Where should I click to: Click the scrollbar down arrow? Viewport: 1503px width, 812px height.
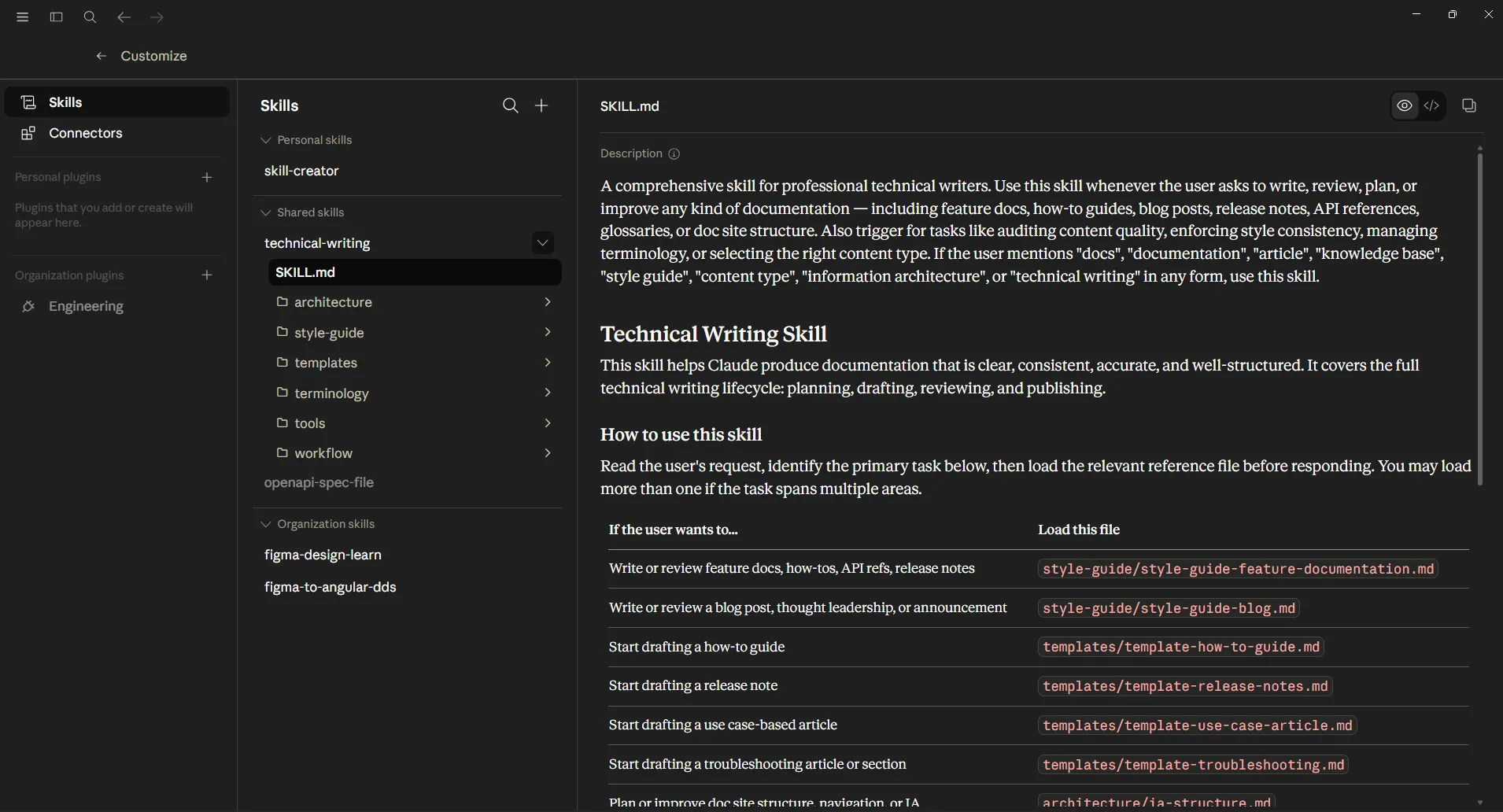click(1479, 803)
